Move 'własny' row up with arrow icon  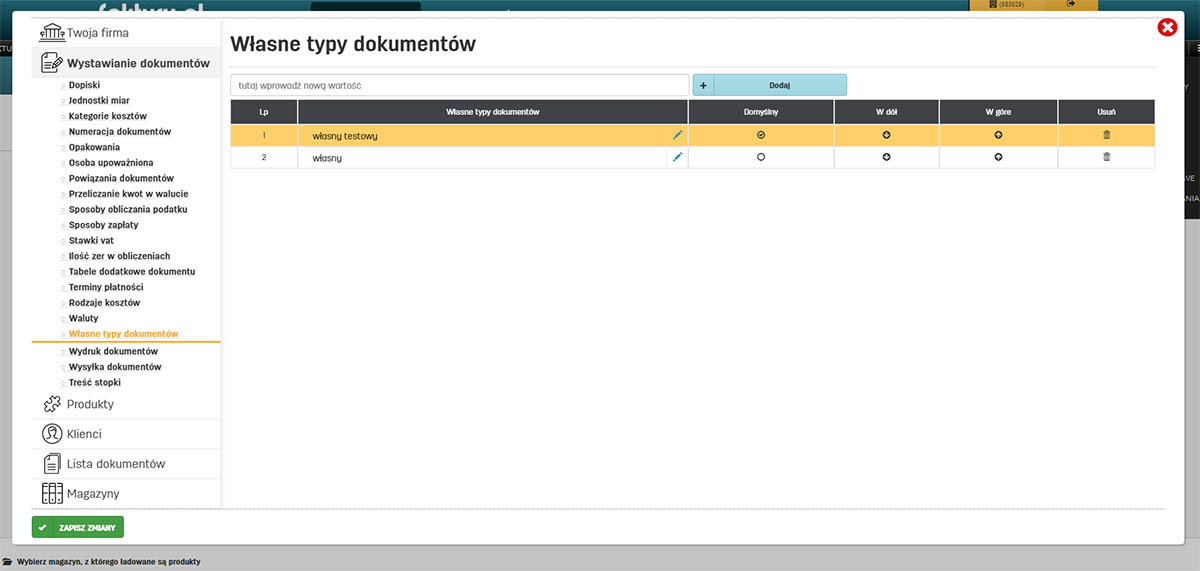coord(998,157)
